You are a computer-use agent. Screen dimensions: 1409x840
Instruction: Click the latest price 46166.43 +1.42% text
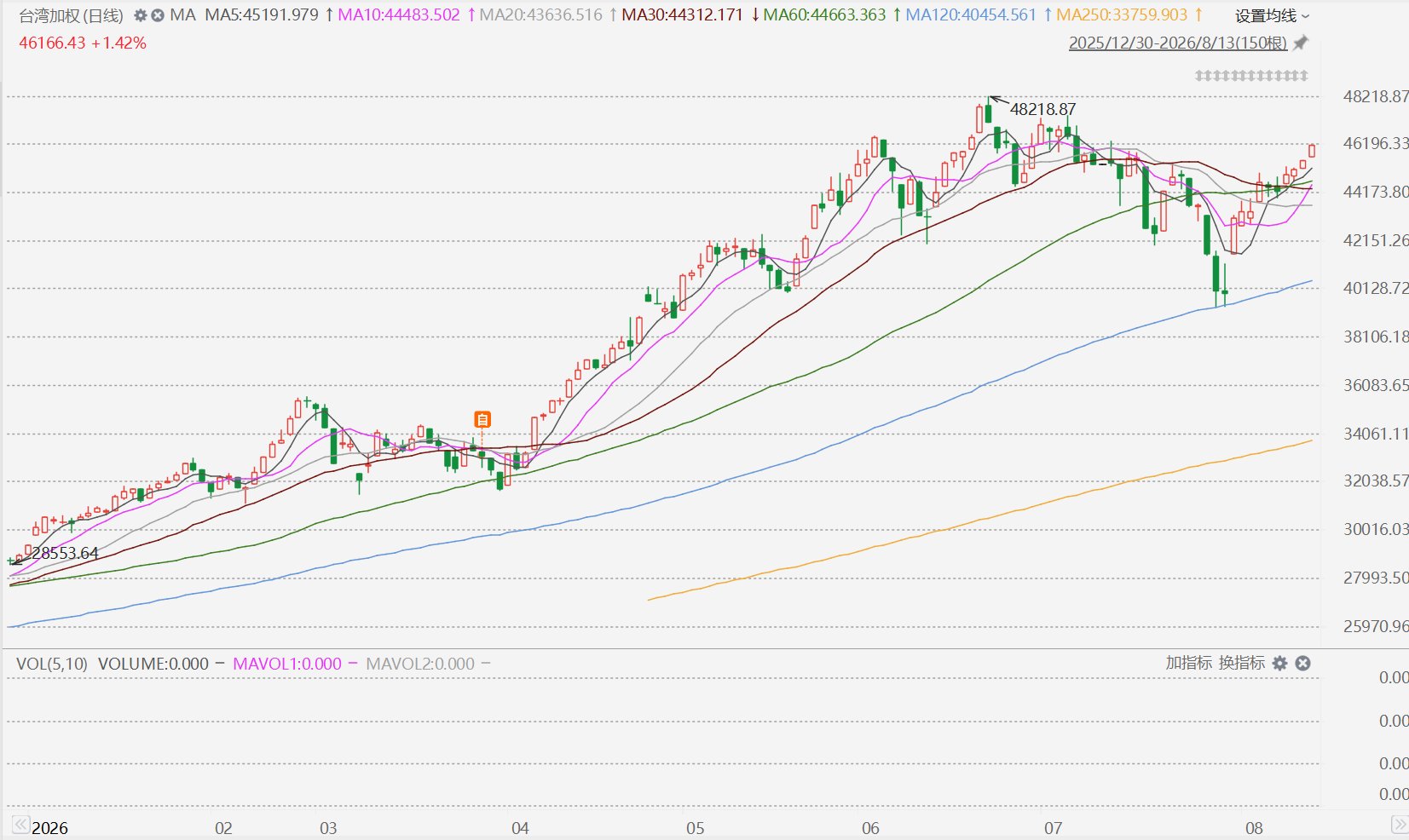coord(83,43)
